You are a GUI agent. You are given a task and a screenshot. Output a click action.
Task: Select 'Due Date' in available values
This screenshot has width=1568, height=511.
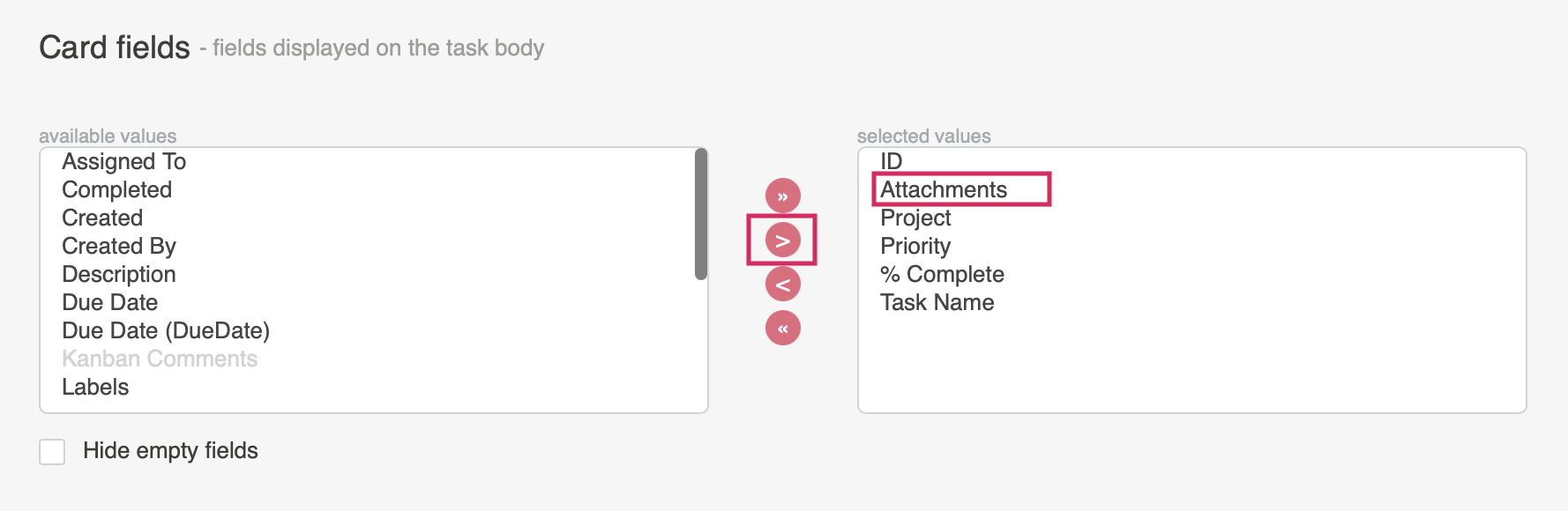(x=108, y=302)
